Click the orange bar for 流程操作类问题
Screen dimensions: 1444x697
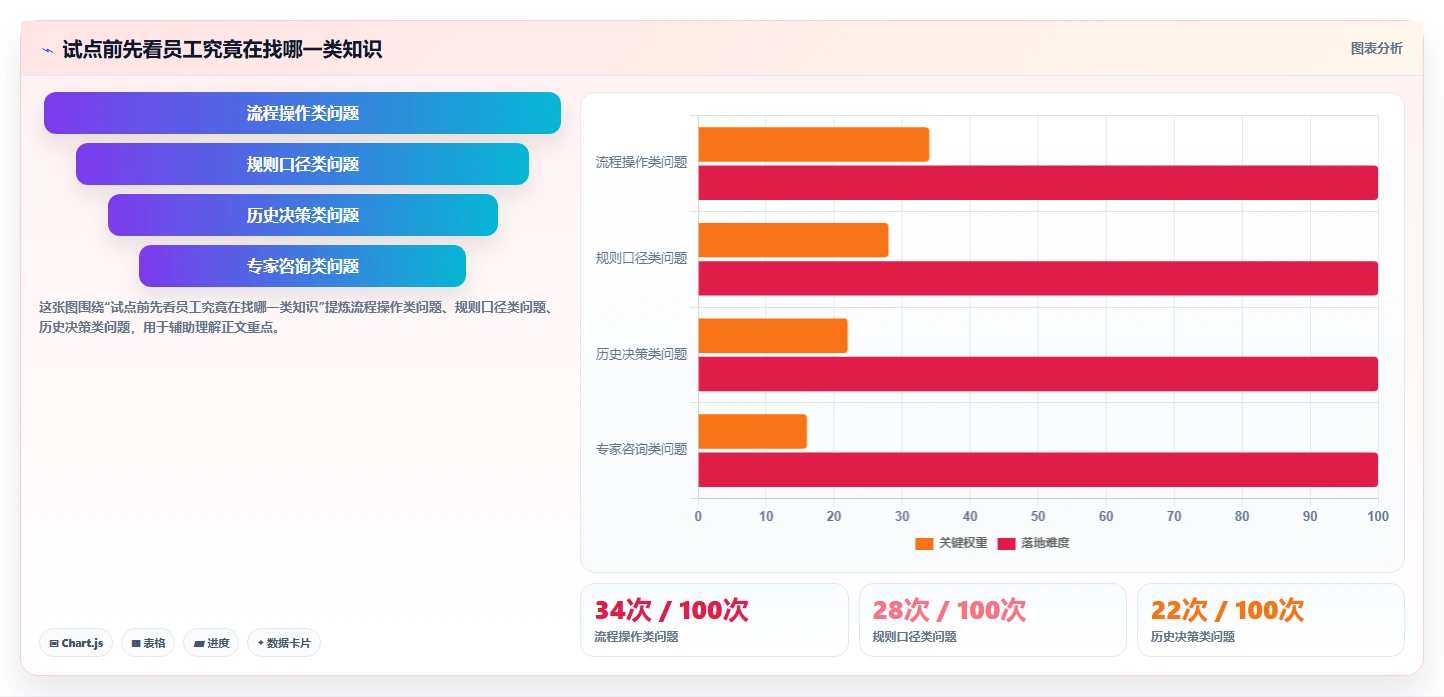(x=813, y=144)
